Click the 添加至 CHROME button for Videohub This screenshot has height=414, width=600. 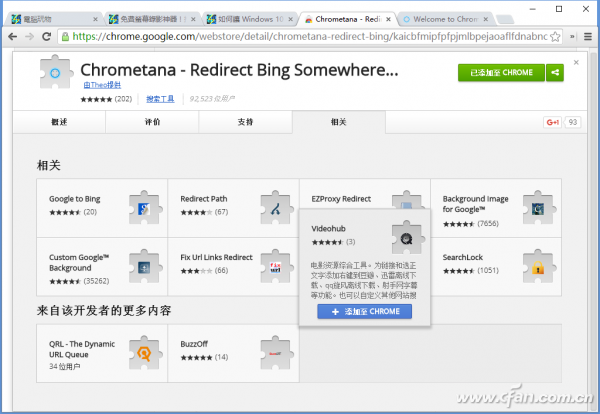click(364, 311)
